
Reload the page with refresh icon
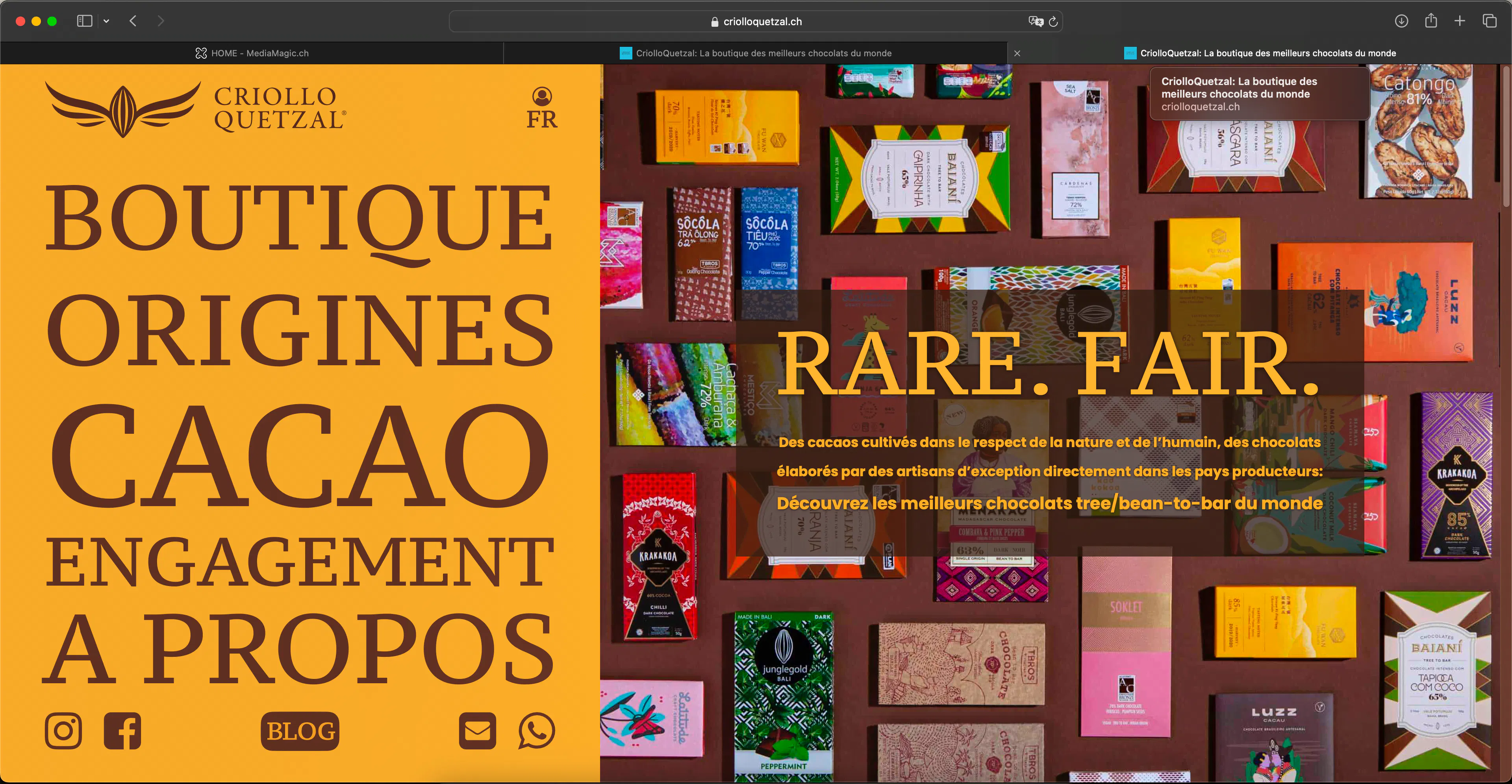point(1053,22)
